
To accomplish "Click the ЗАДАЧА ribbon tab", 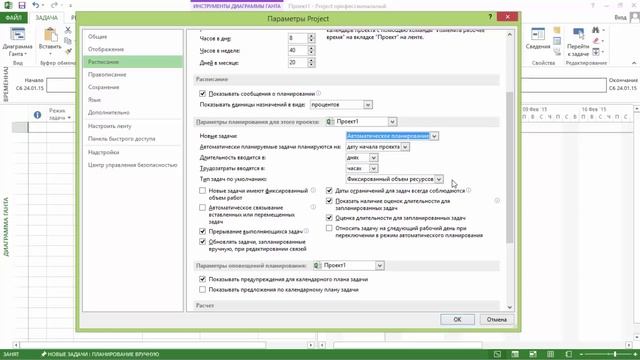I will tap(46, 18).
